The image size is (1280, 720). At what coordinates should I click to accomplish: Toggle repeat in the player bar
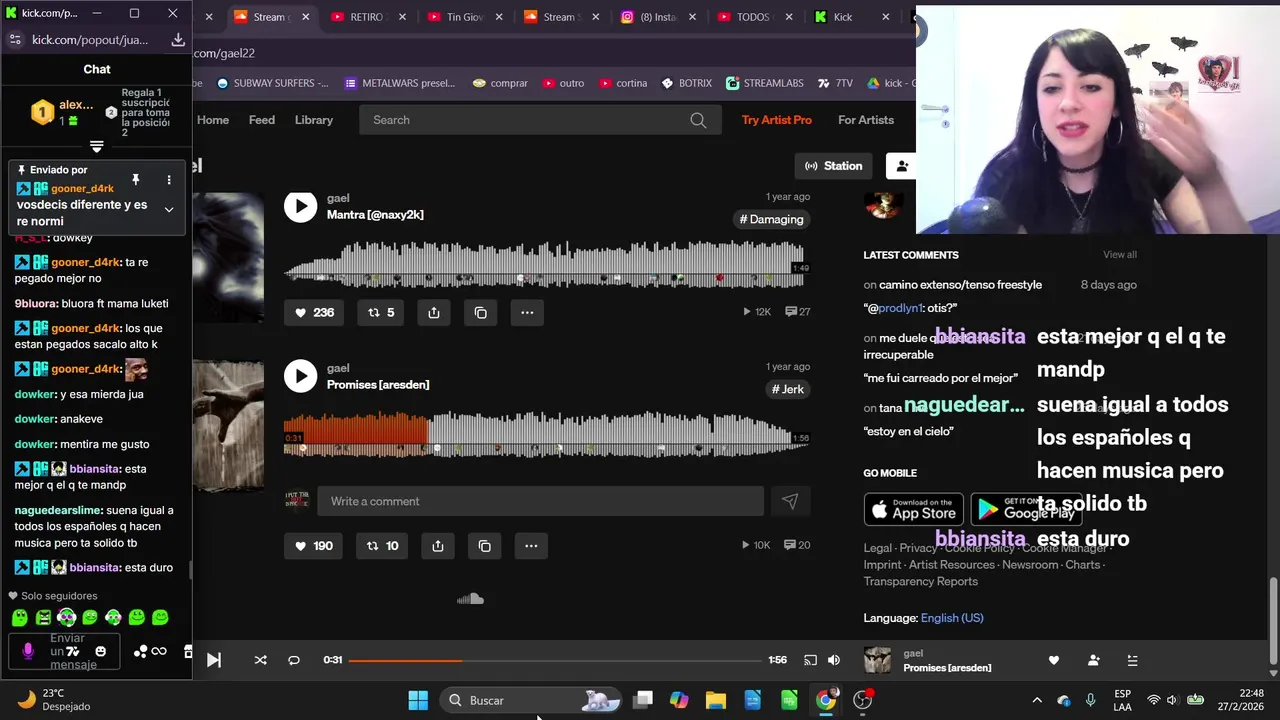pyautogui.click(x=294, y=660)
